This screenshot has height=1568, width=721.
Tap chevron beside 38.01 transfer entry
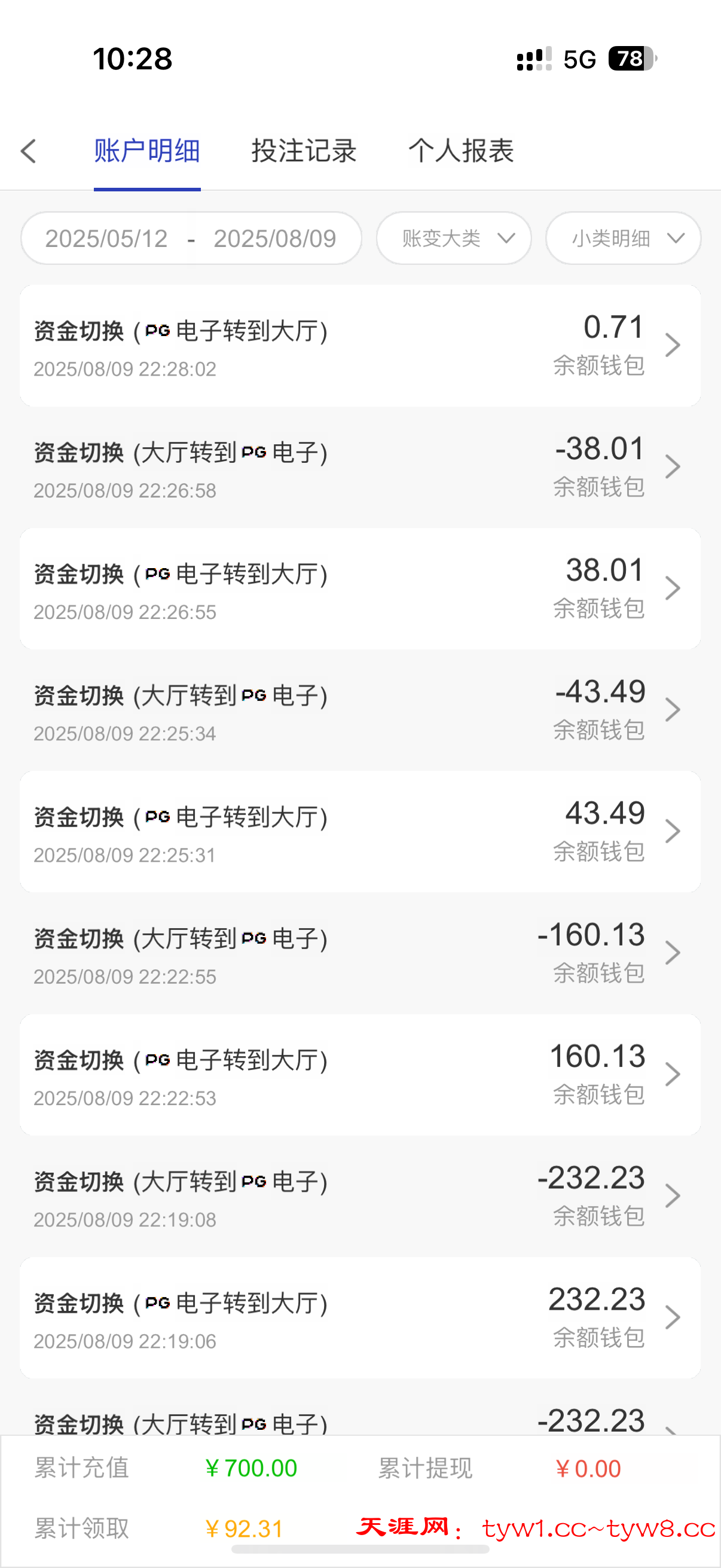tap(673, 588)
